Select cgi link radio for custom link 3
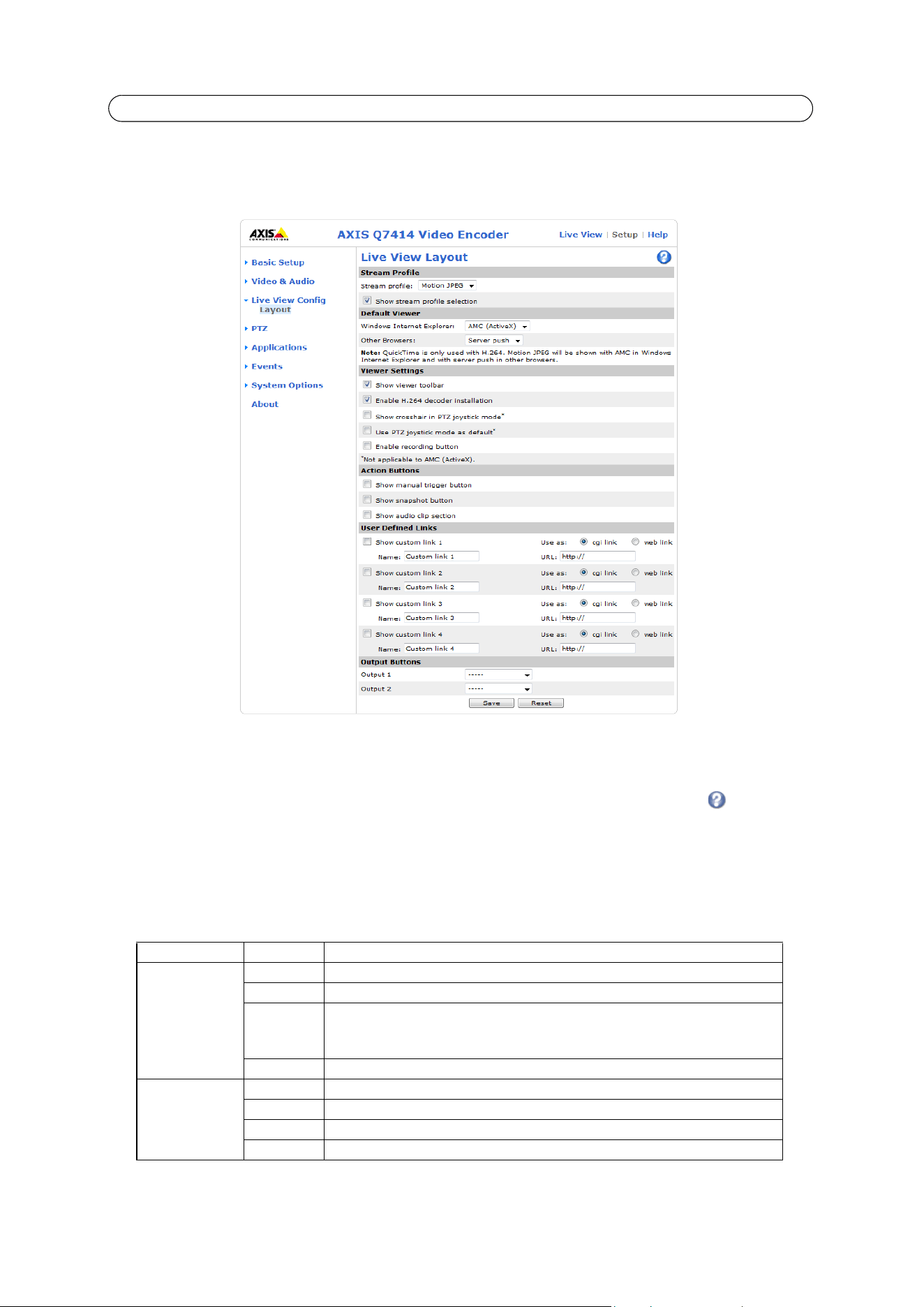Image resolution: width=924 pixels, height=1307 pixels. point(584,603)
